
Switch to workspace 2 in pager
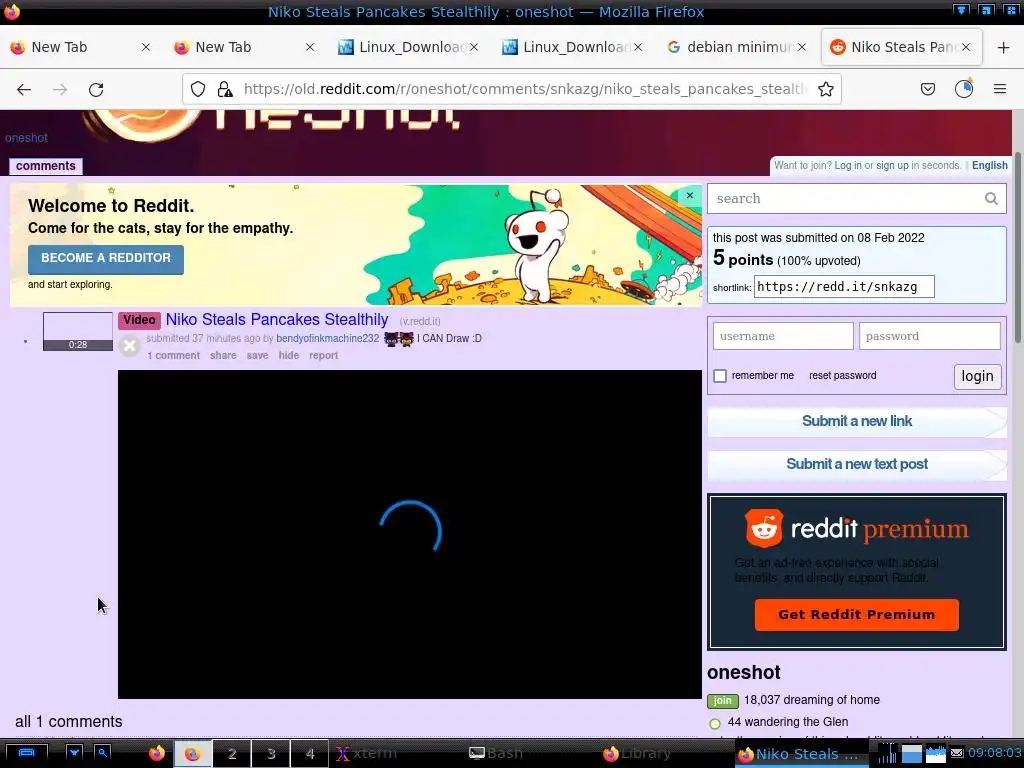[232, 754]
